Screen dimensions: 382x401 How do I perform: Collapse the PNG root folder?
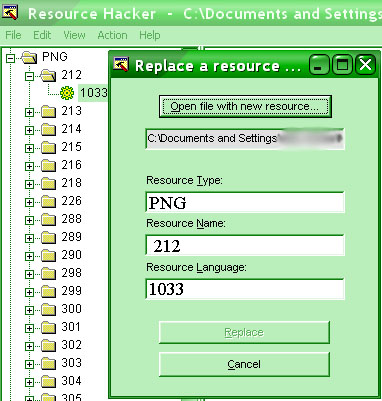pos(11,58)
